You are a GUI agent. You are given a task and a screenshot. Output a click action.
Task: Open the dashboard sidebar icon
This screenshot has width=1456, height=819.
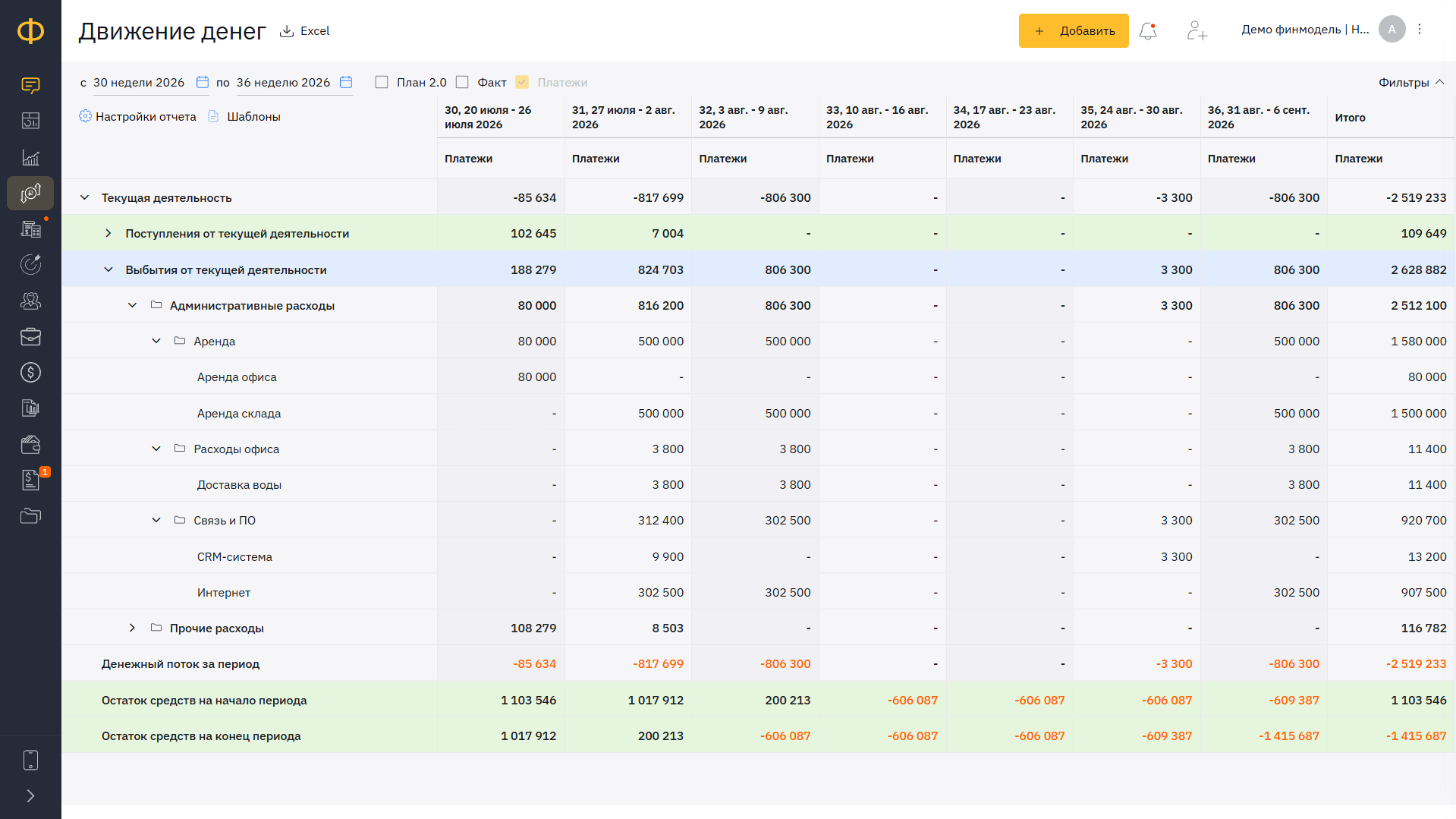pos(30,121)
